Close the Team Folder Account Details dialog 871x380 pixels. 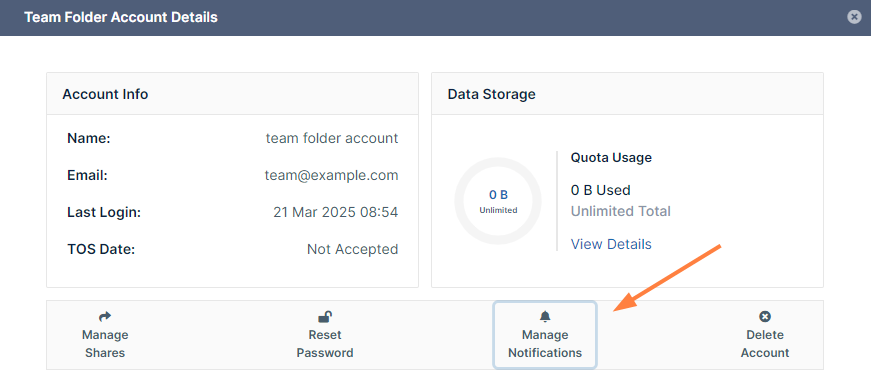click(854, 17)
